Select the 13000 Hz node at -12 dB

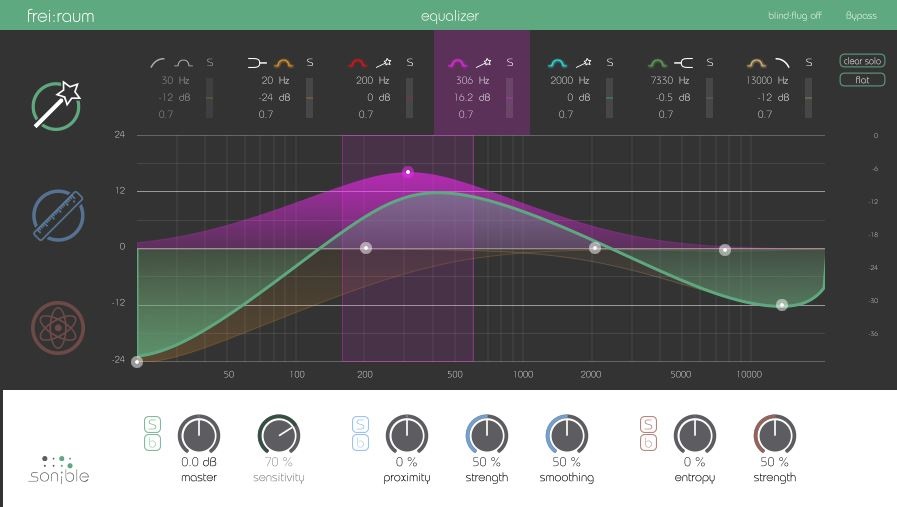click(x=782, y=305)
